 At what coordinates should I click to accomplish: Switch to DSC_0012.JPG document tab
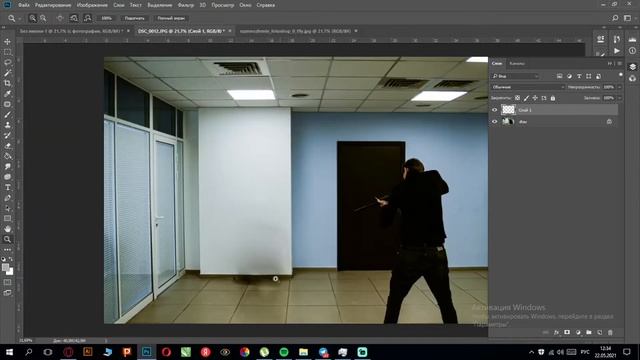click(181, 31)
